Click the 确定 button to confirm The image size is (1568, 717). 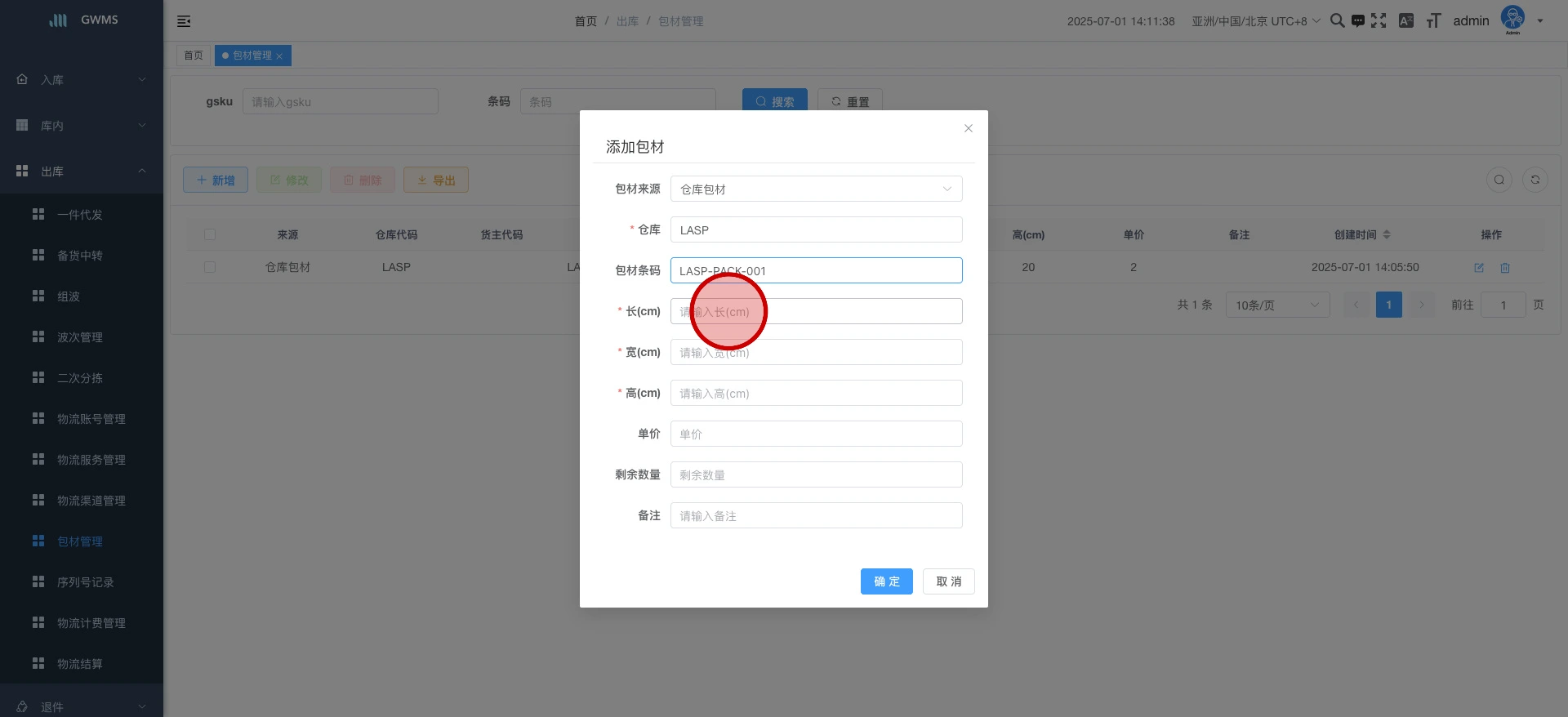click(886, 581)
